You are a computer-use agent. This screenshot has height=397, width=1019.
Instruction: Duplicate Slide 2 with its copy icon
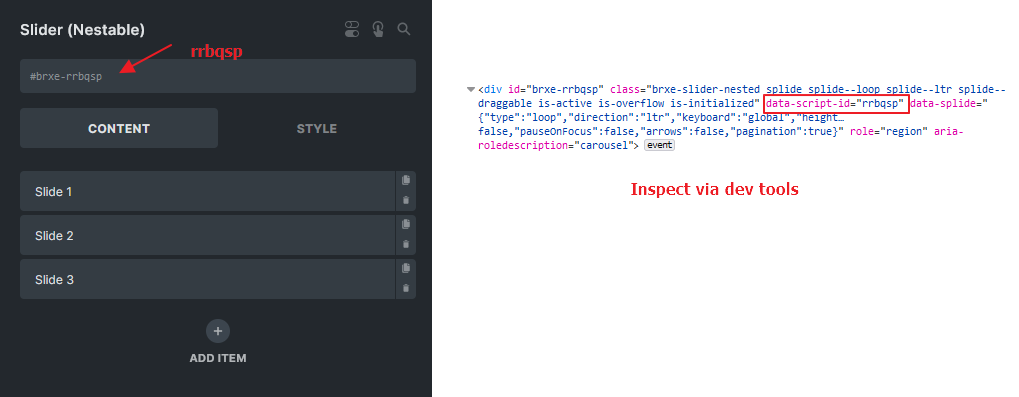tap(406, 225)
